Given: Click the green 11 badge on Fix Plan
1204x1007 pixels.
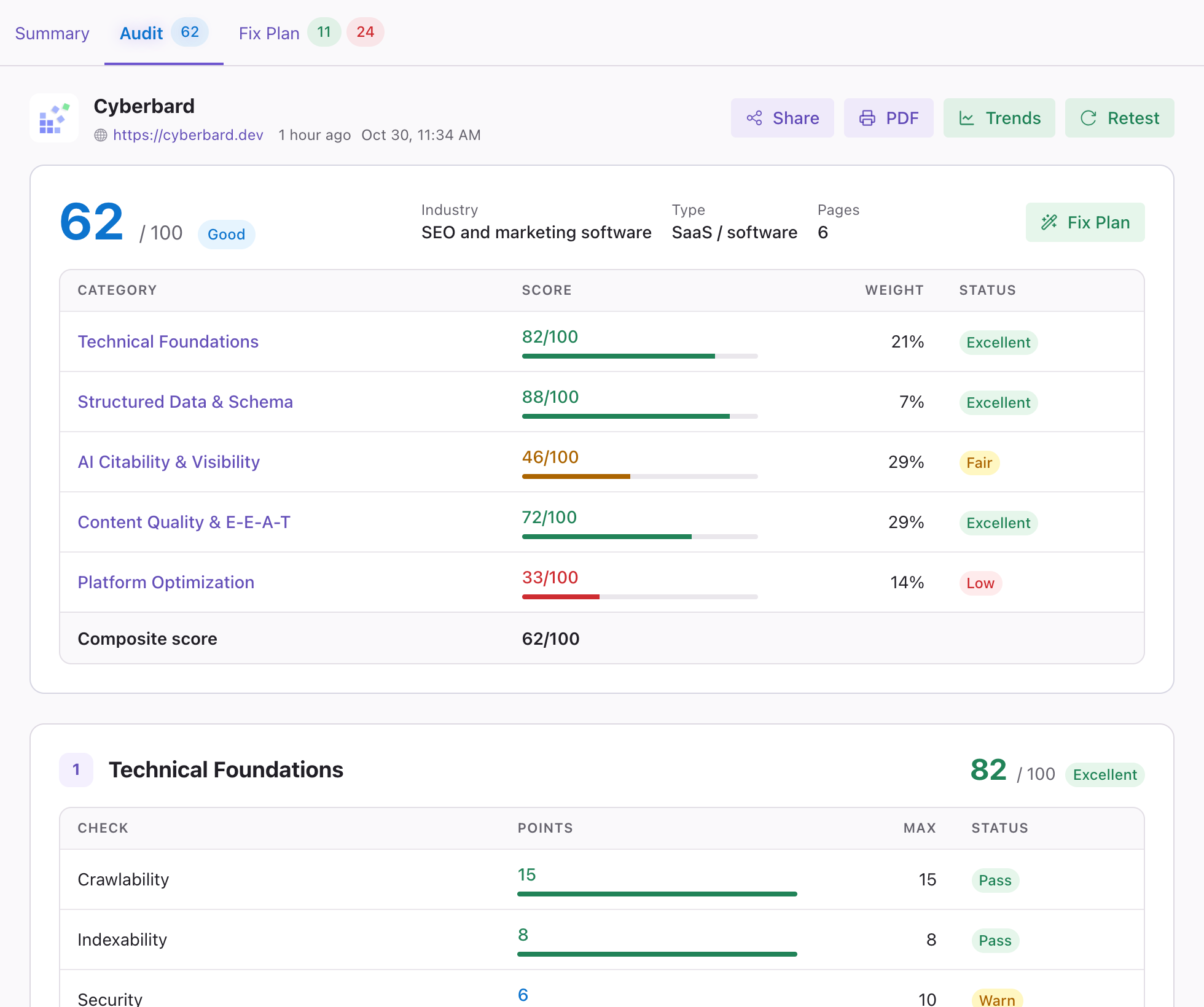Looking at the screenshot, I should (324, 32).
